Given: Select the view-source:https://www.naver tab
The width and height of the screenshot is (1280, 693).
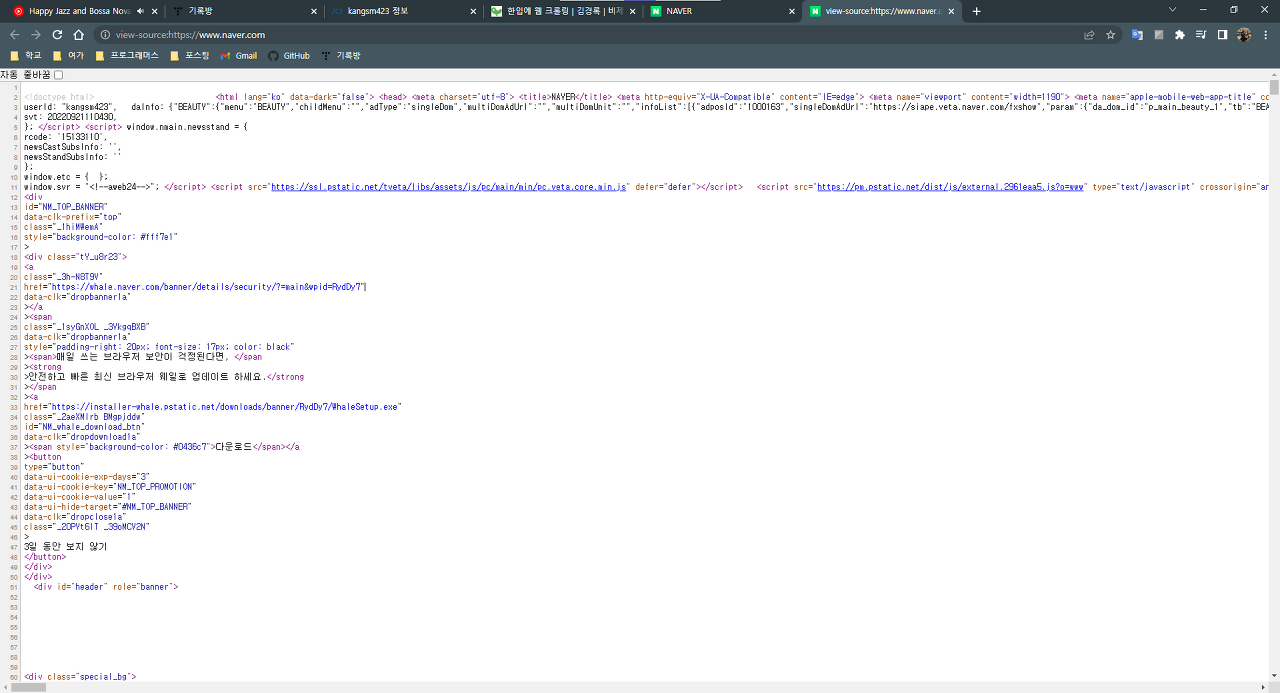Looking at the screenshot, I should coord(882,11).
